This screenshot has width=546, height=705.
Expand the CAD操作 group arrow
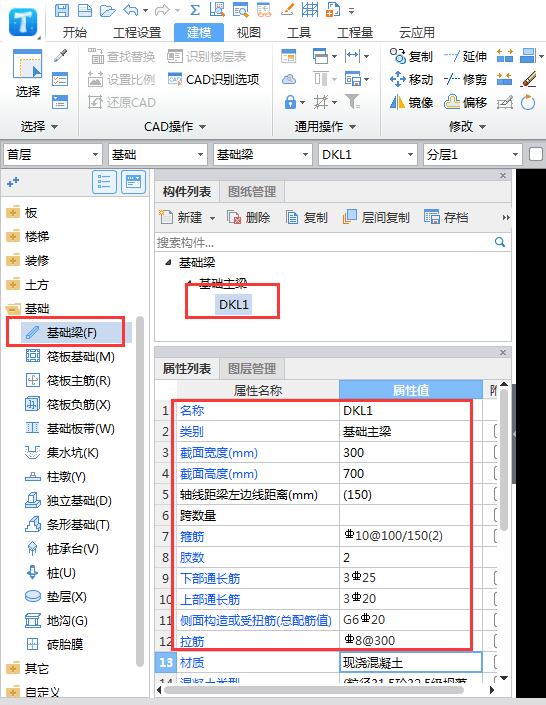(x=203, y=127)
